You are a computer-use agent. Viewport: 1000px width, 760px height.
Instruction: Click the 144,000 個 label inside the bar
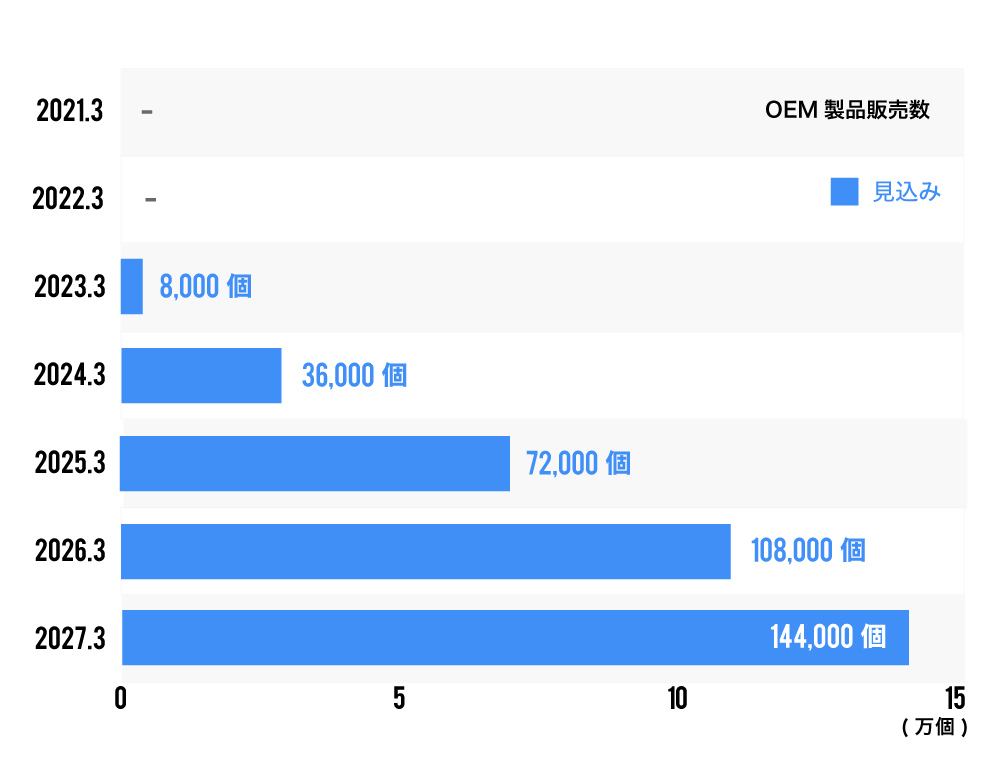pos(828,637)
